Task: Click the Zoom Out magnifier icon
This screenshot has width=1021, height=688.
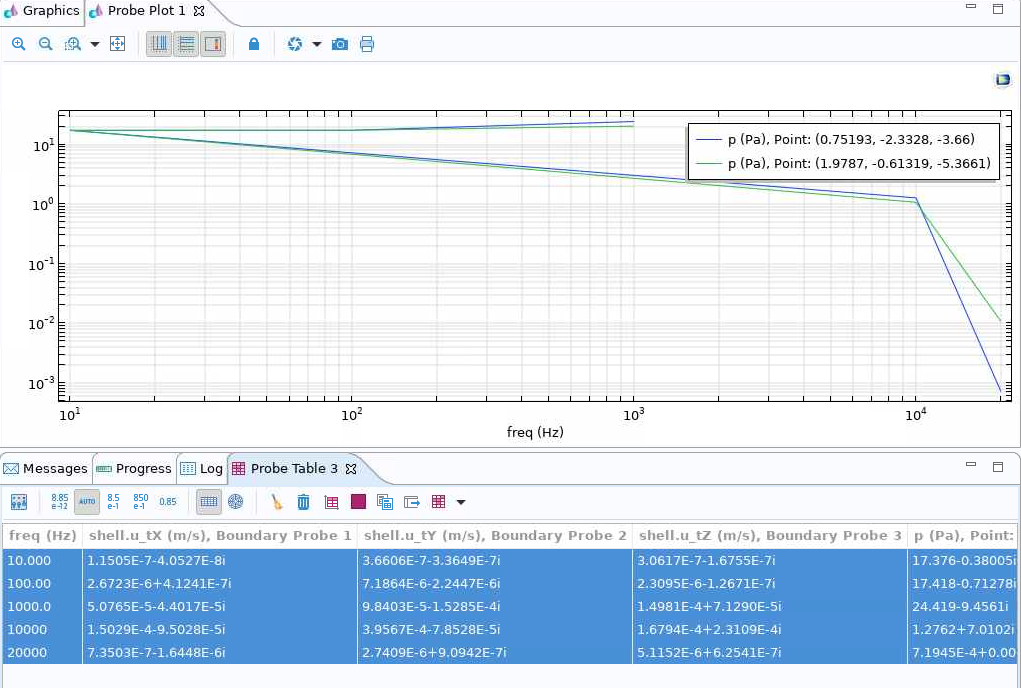Action: pyautogui.click(x=45, y=44)
